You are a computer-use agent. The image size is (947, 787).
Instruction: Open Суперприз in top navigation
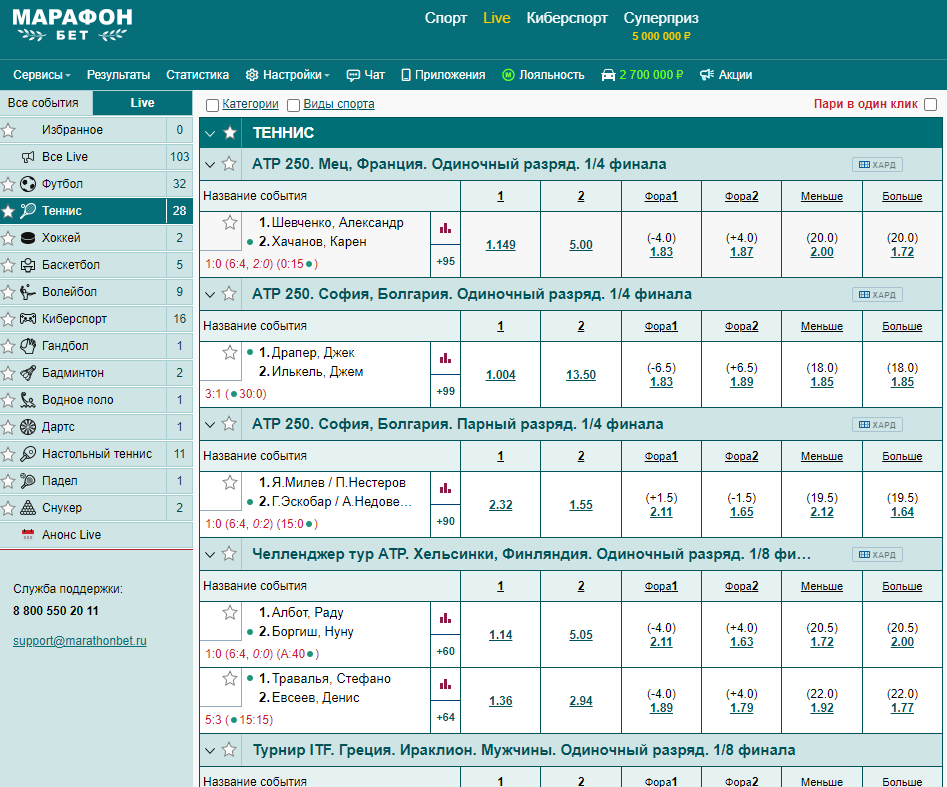point(661,18)
